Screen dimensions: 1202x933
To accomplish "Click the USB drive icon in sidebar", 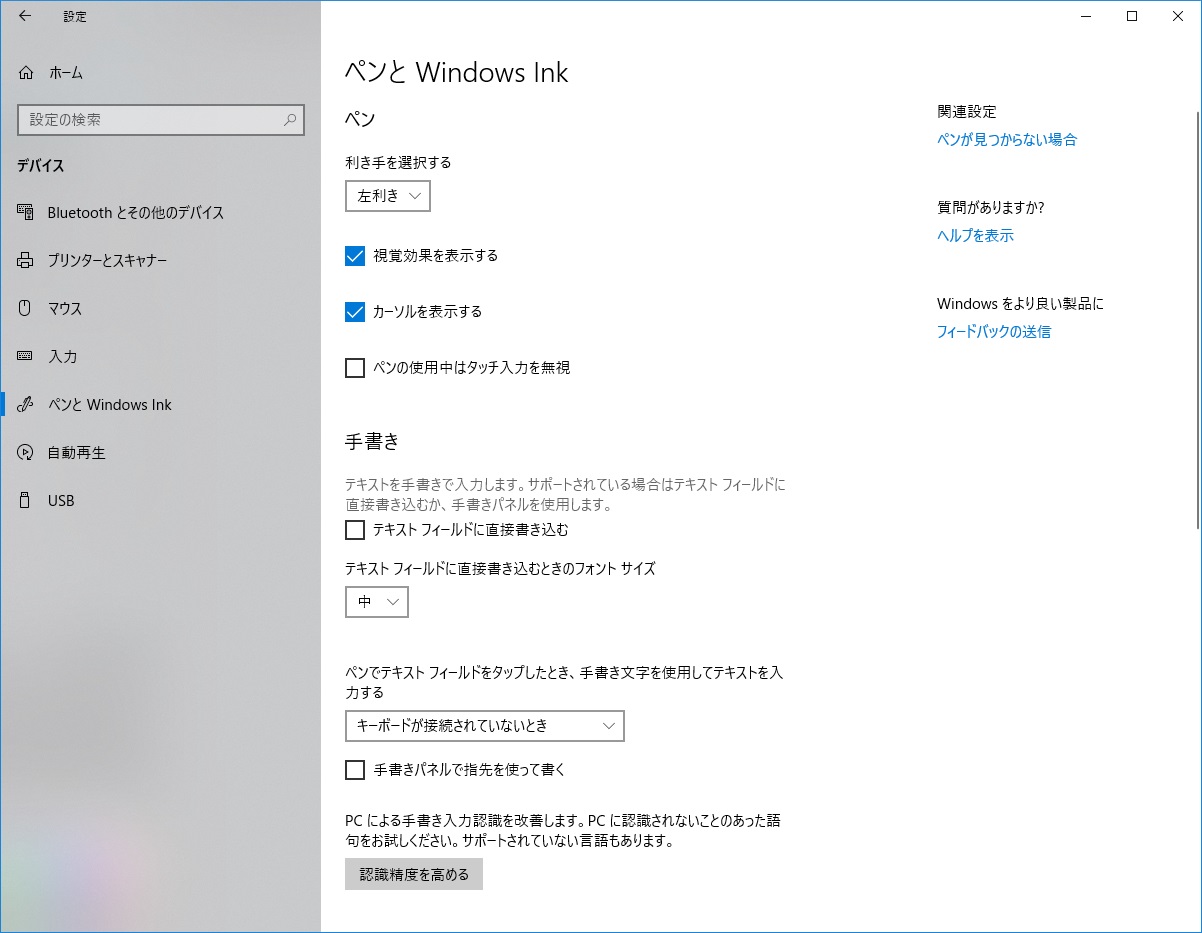I will tap(25, 501).
